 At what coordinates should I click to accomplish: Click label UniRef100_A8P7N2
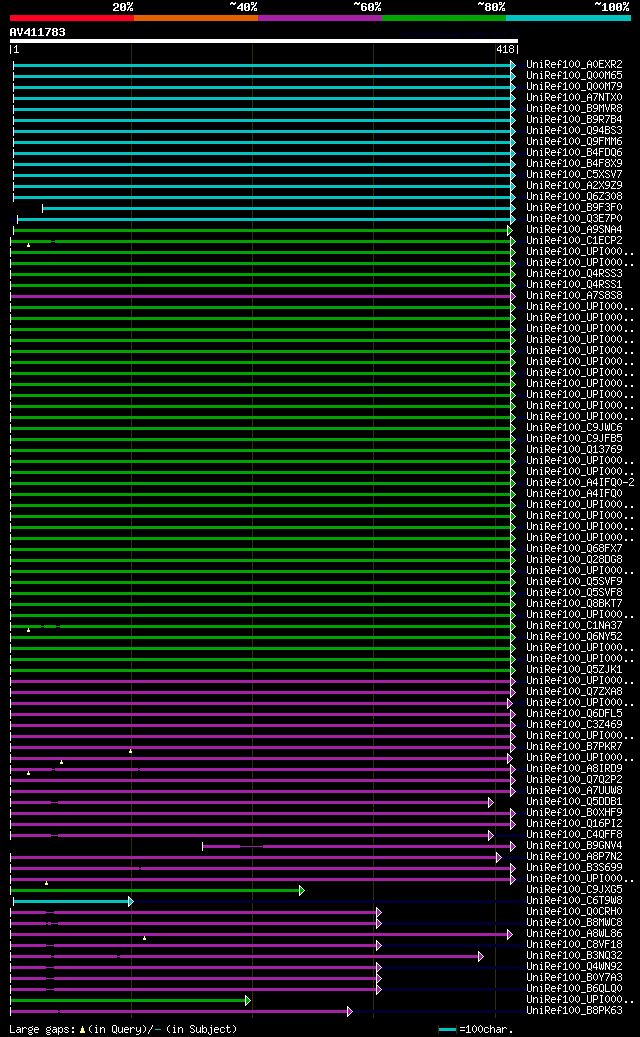[x=574, y=856]
